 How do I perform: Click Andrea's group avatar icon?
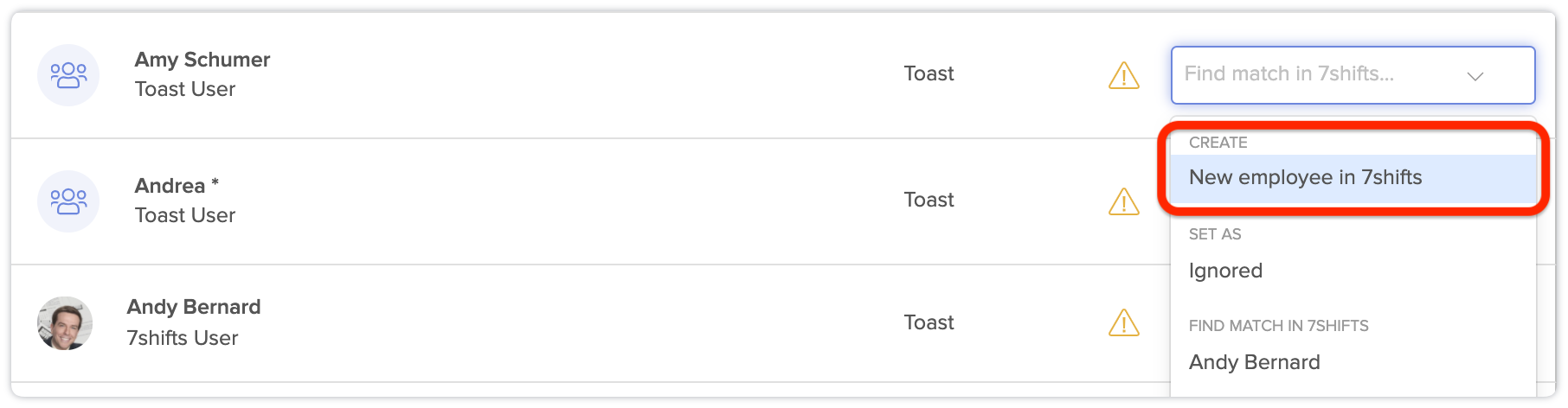(x=68, y=201)
